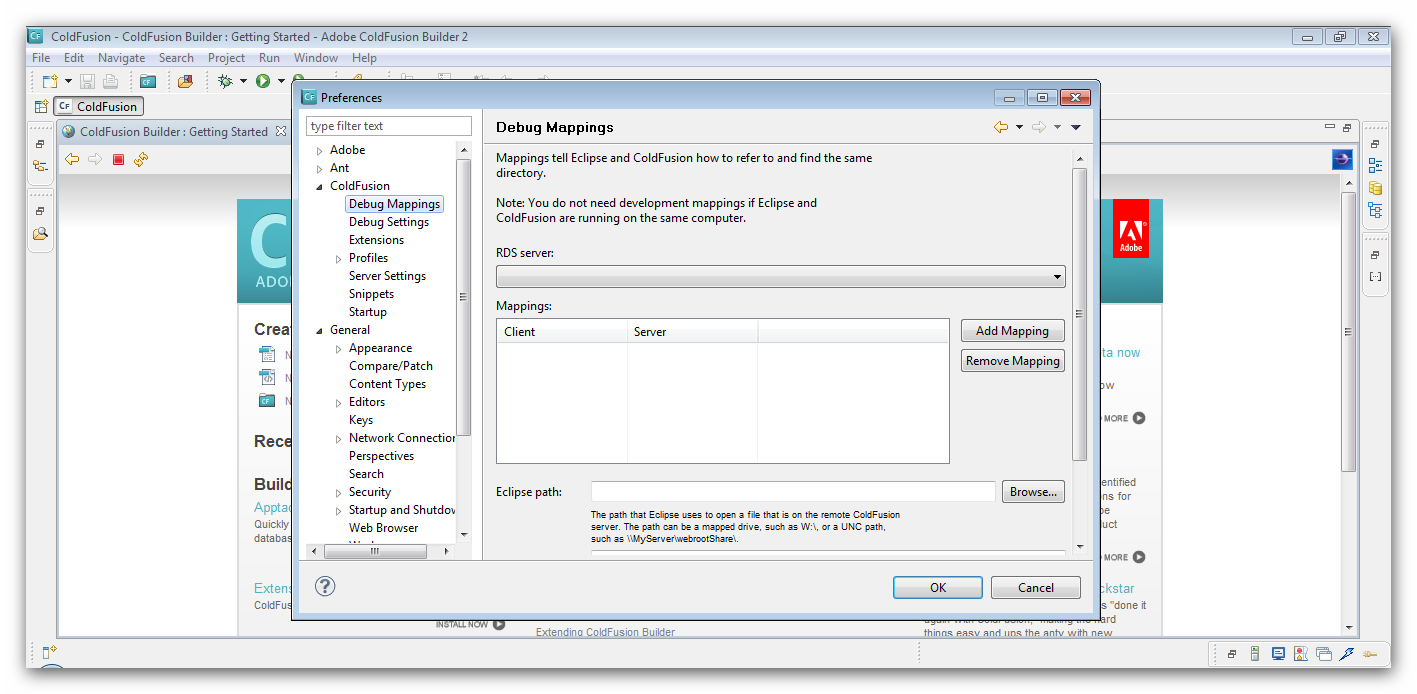Open the Help menu

[x=364, y=58]
